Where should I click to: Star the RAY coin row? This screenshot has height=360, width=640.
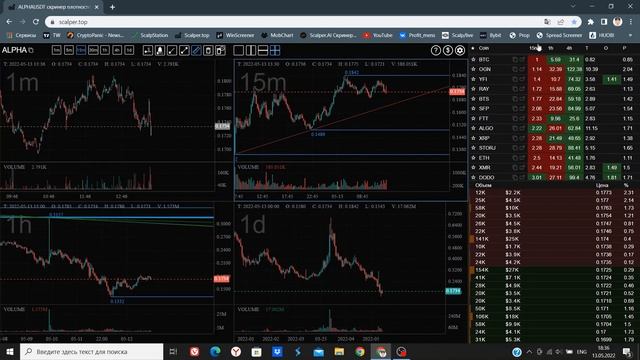pyautogui.click(x=473, y=89)
